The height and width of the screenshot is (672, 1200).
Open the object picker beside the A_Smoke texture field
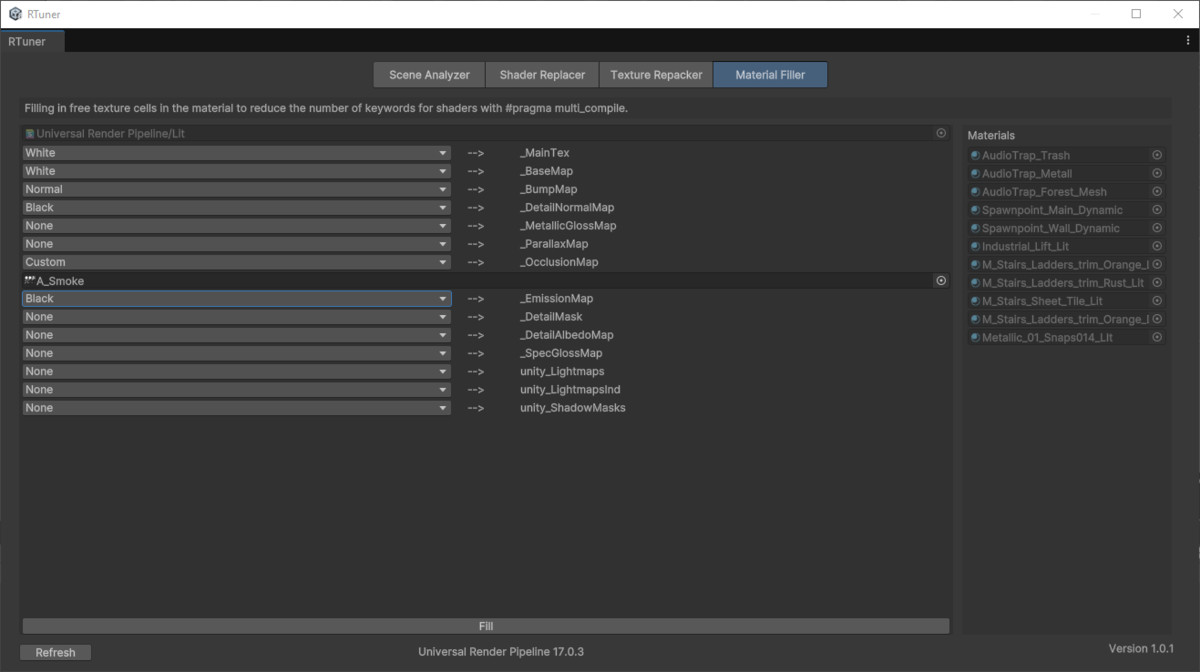940,280
